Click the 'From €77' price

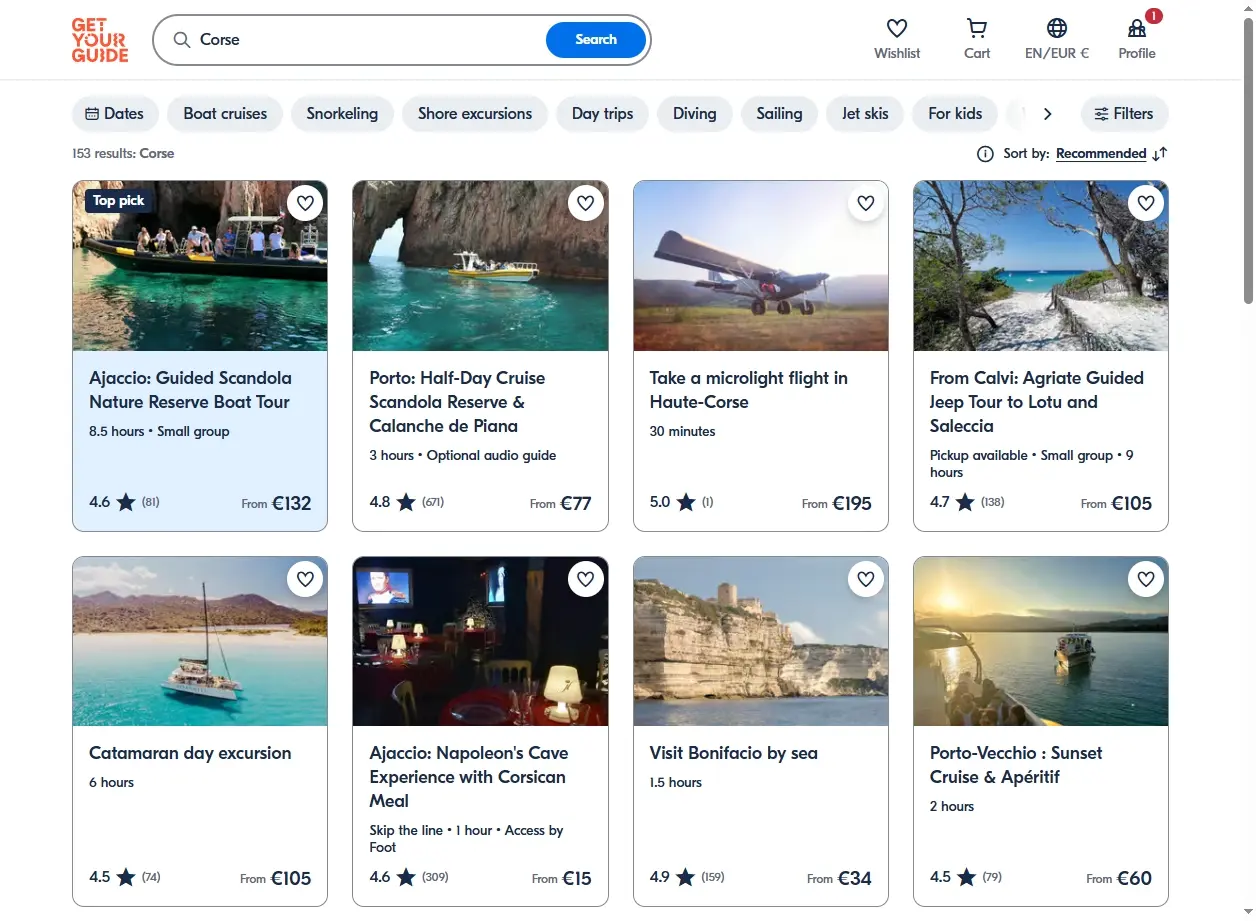[x=561, y=503]
